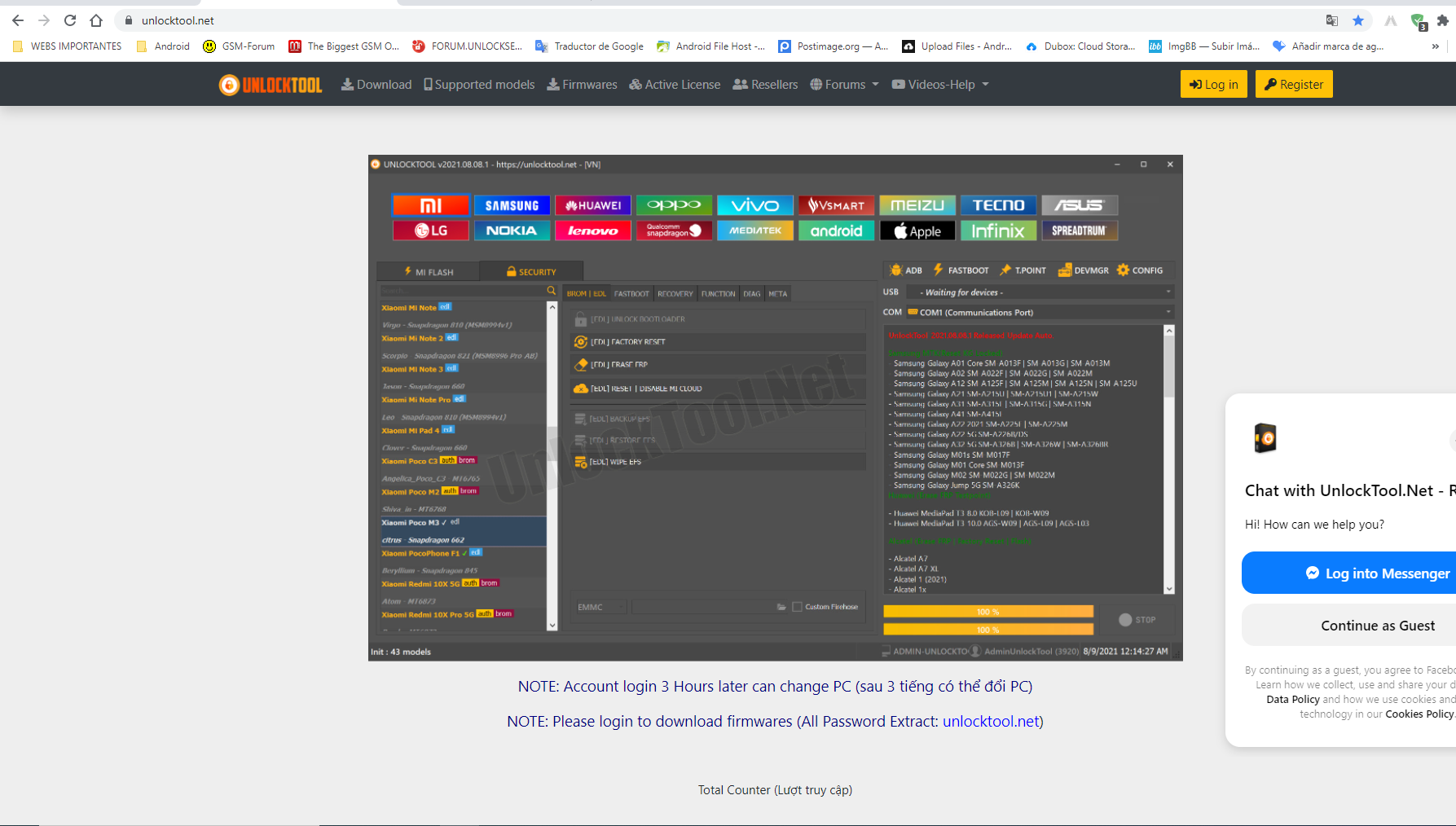Click the upper 100% progress bar
The width and height of the screenshot is (1456, 826).
tap(988, 612)
